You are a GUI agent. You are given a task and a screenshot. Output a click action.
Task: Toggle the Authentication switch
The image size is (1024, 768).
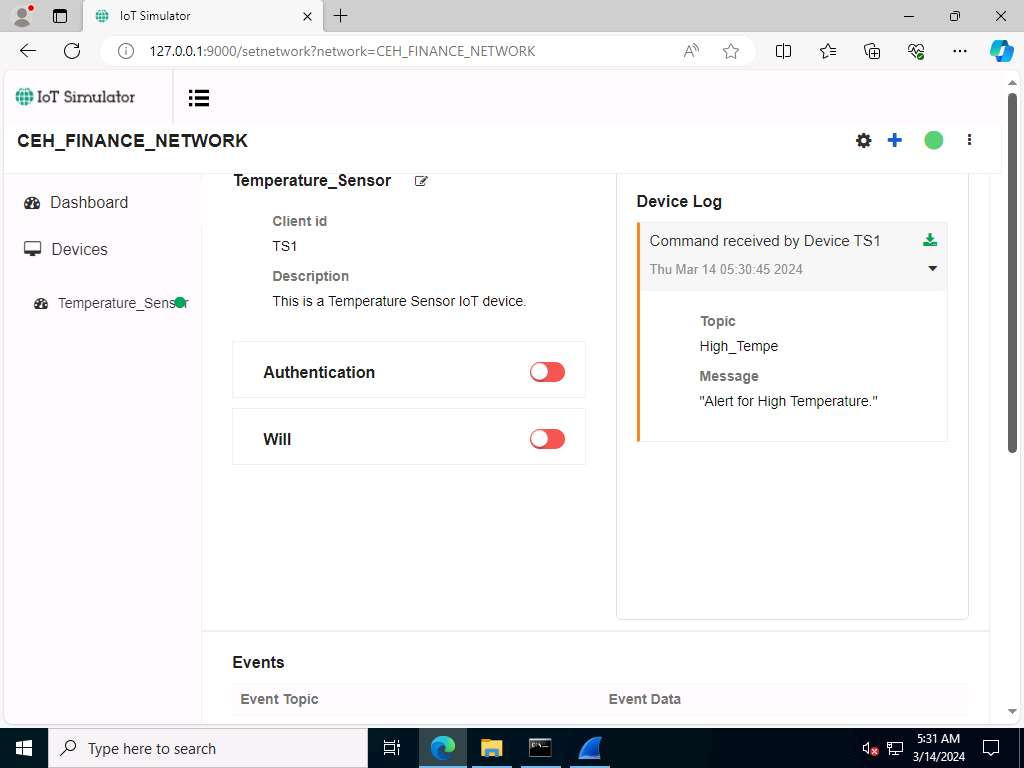pos(547,372)
